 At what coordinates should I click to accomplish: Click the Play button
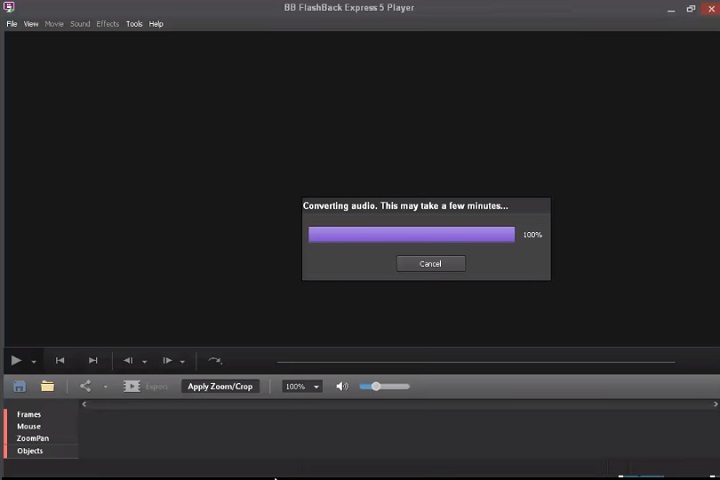pyautogui.click(x=16, y=361)
